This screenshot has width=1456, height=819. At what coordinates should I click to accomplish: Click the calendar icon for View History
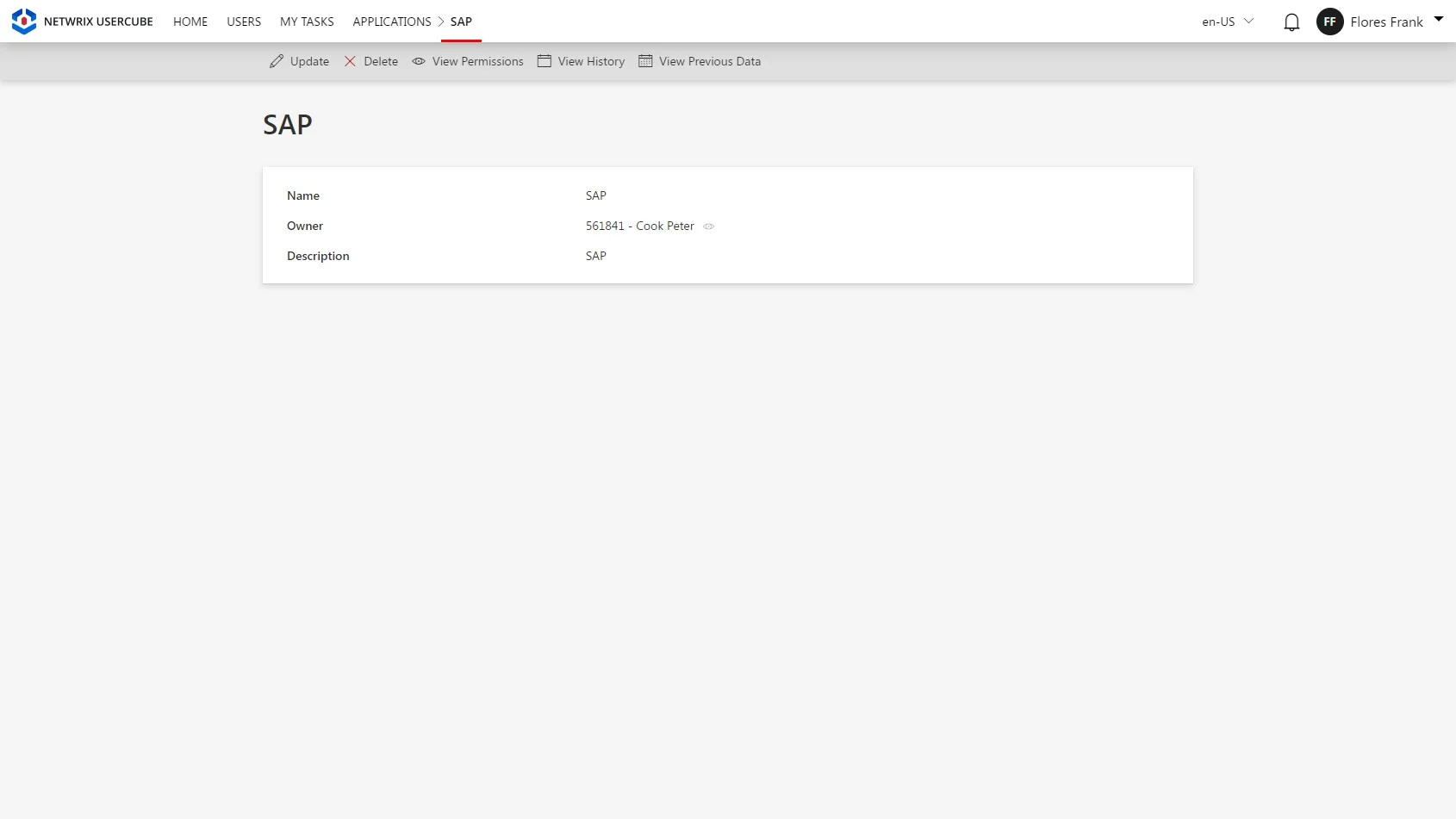click(x=544, y=61)
